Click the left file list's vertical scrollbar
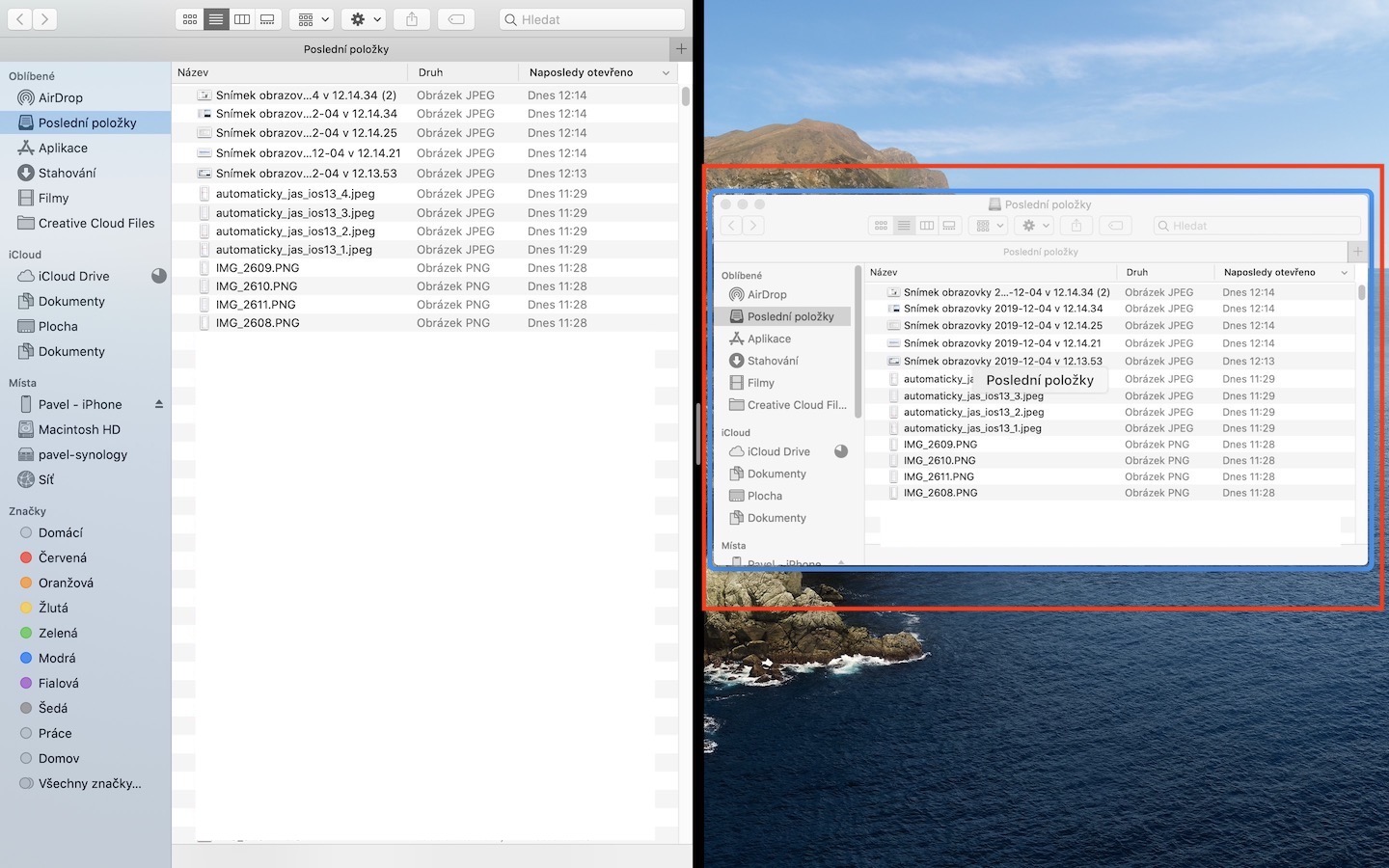Viewport: 1389px width, 868px height. [x=686, y=96]
